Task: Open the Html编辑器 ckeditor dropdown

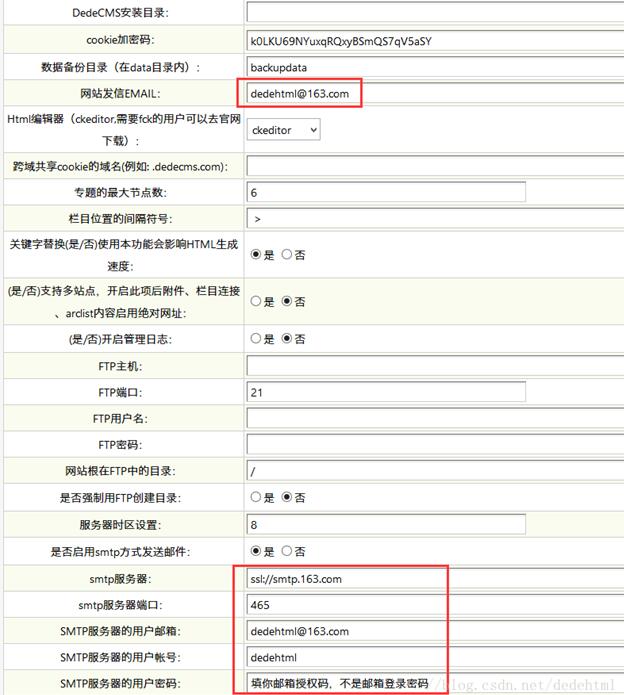Action: pyautogui.click(x=284, y=130)
